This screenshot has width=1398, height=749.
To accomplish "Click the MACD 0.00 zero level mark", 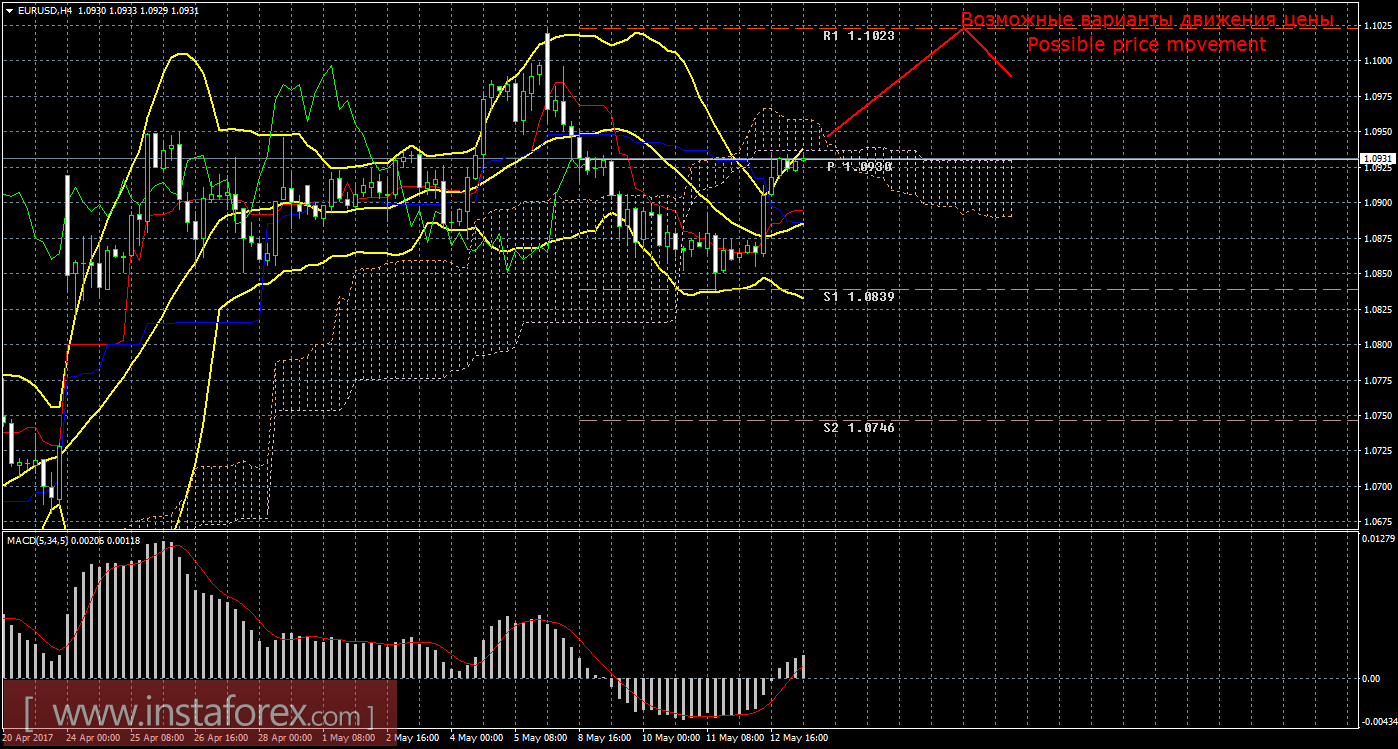I will click(x=1372, y=679).
